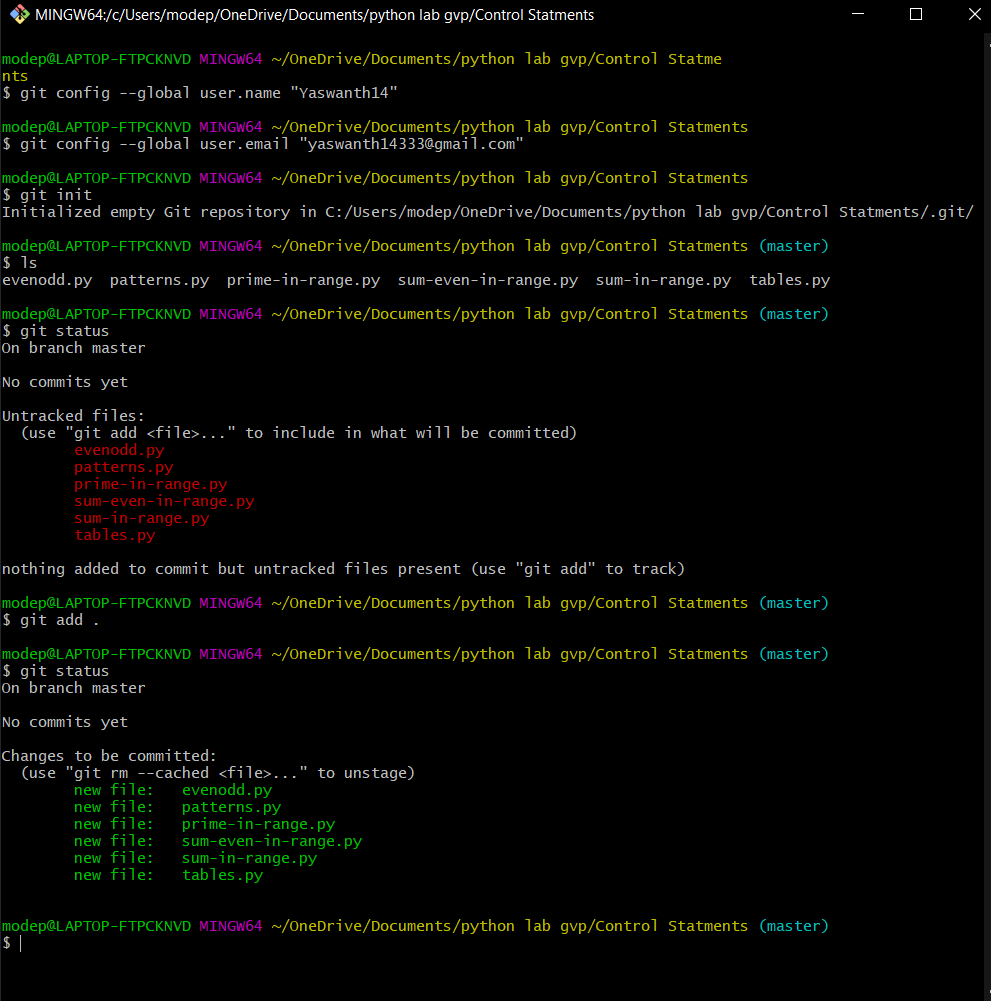Click the "Changes to be committed:" heading
Screen dimensions: 991x1001
[109, 756]
